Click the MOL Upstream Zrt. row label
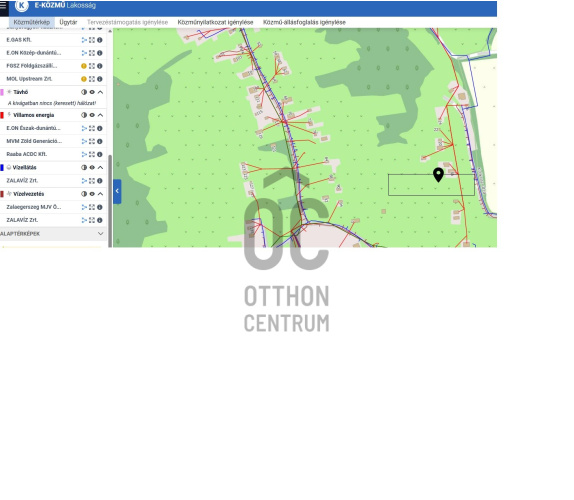The height and width of the screenshot is (500, 574). click(x=29, y=79)
